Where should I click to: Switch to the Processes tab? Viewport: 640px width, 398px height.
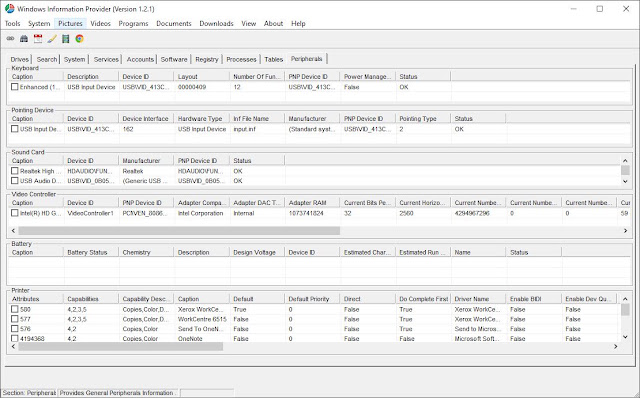click(241, 59)
